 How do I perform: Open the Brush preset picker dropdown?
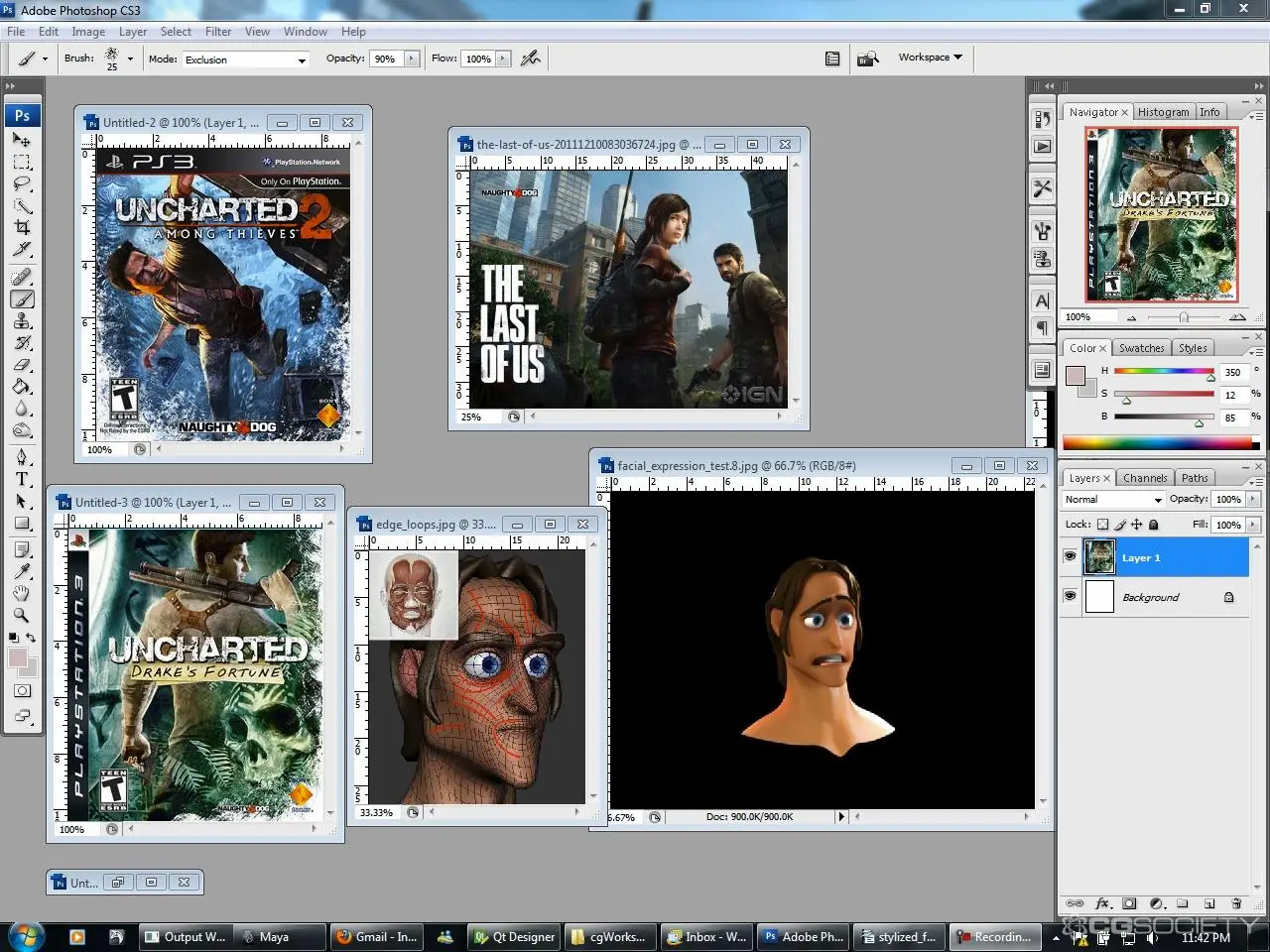point(130,59)
